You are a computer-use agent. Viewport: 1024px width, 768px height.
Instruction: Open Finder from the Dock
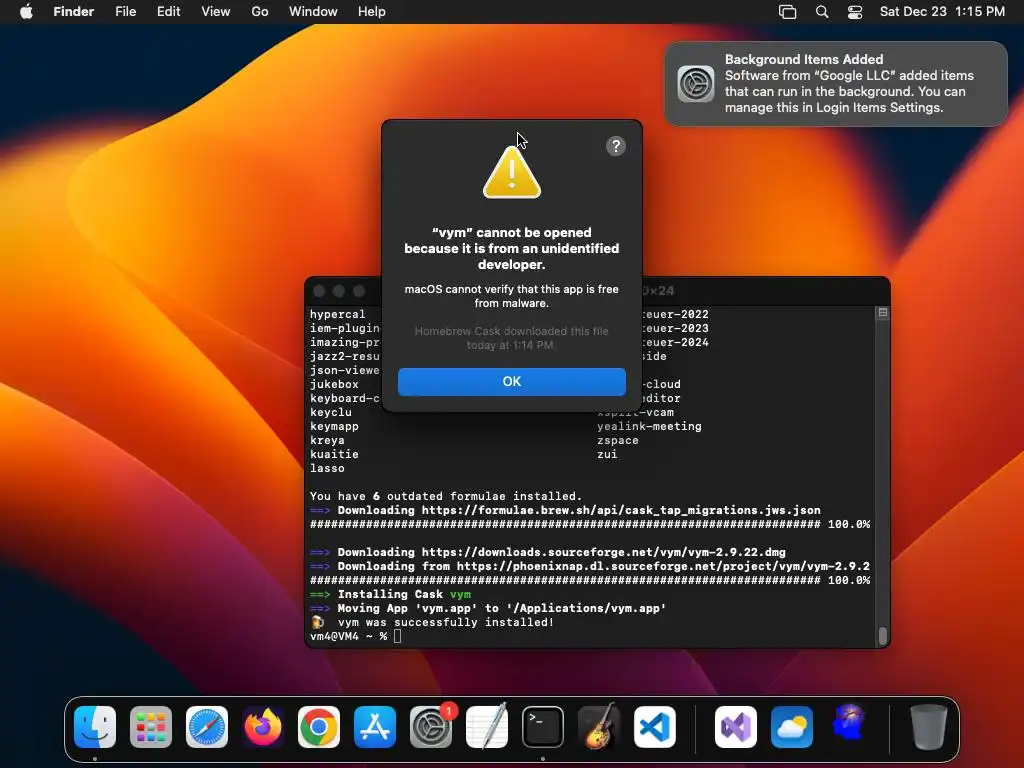(x=95, y=726)
